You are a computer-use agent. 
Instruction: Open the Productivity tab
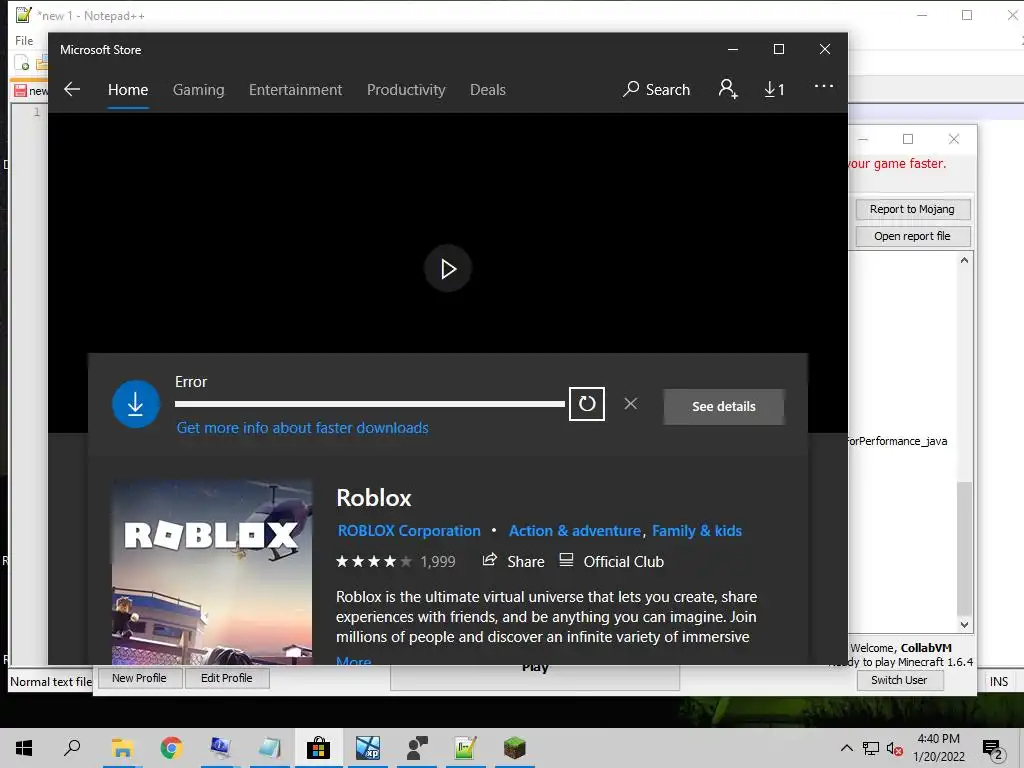406,89
